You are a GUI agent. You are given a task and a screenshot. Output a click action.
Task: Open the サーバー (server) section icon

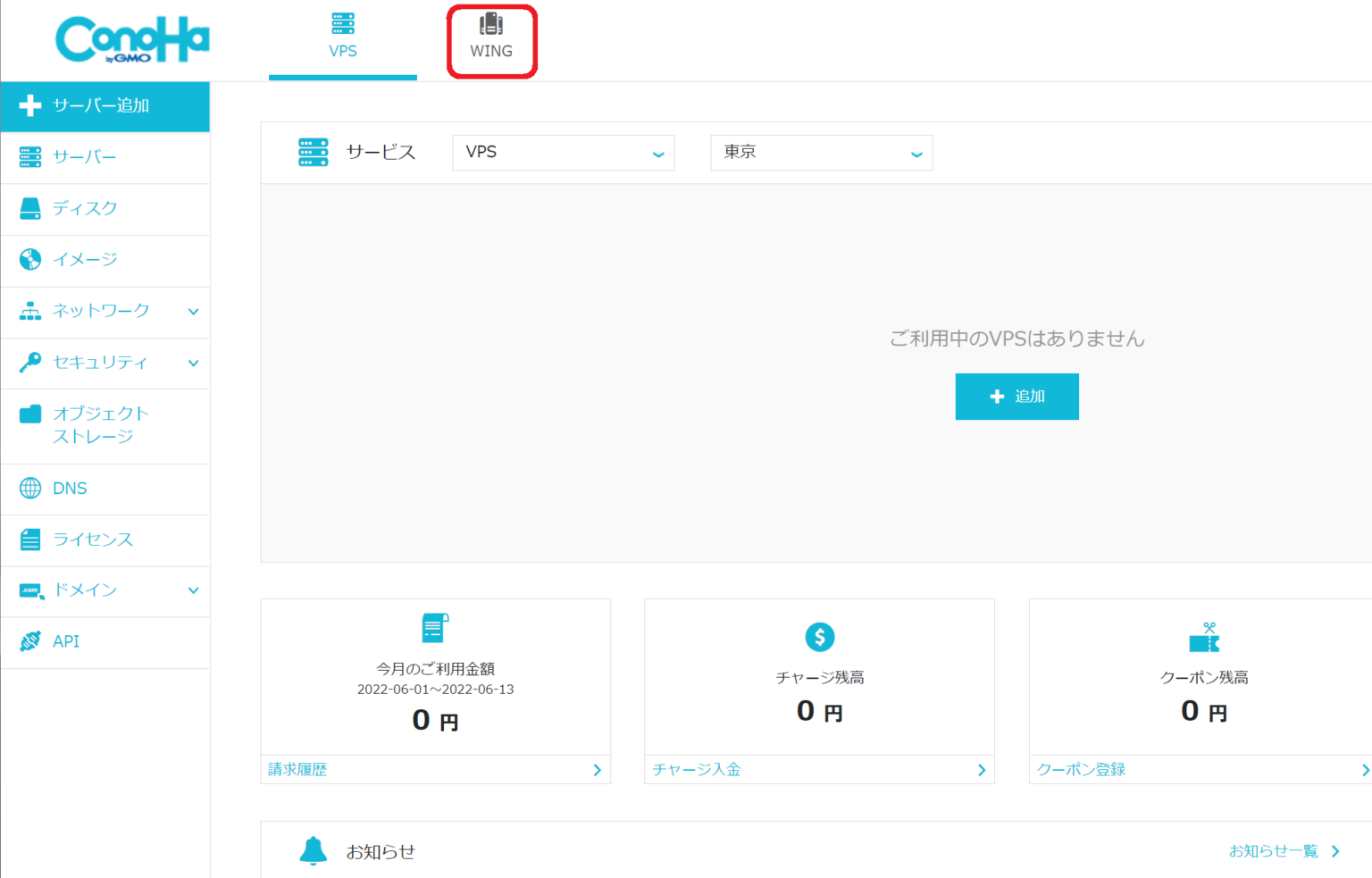30,156
